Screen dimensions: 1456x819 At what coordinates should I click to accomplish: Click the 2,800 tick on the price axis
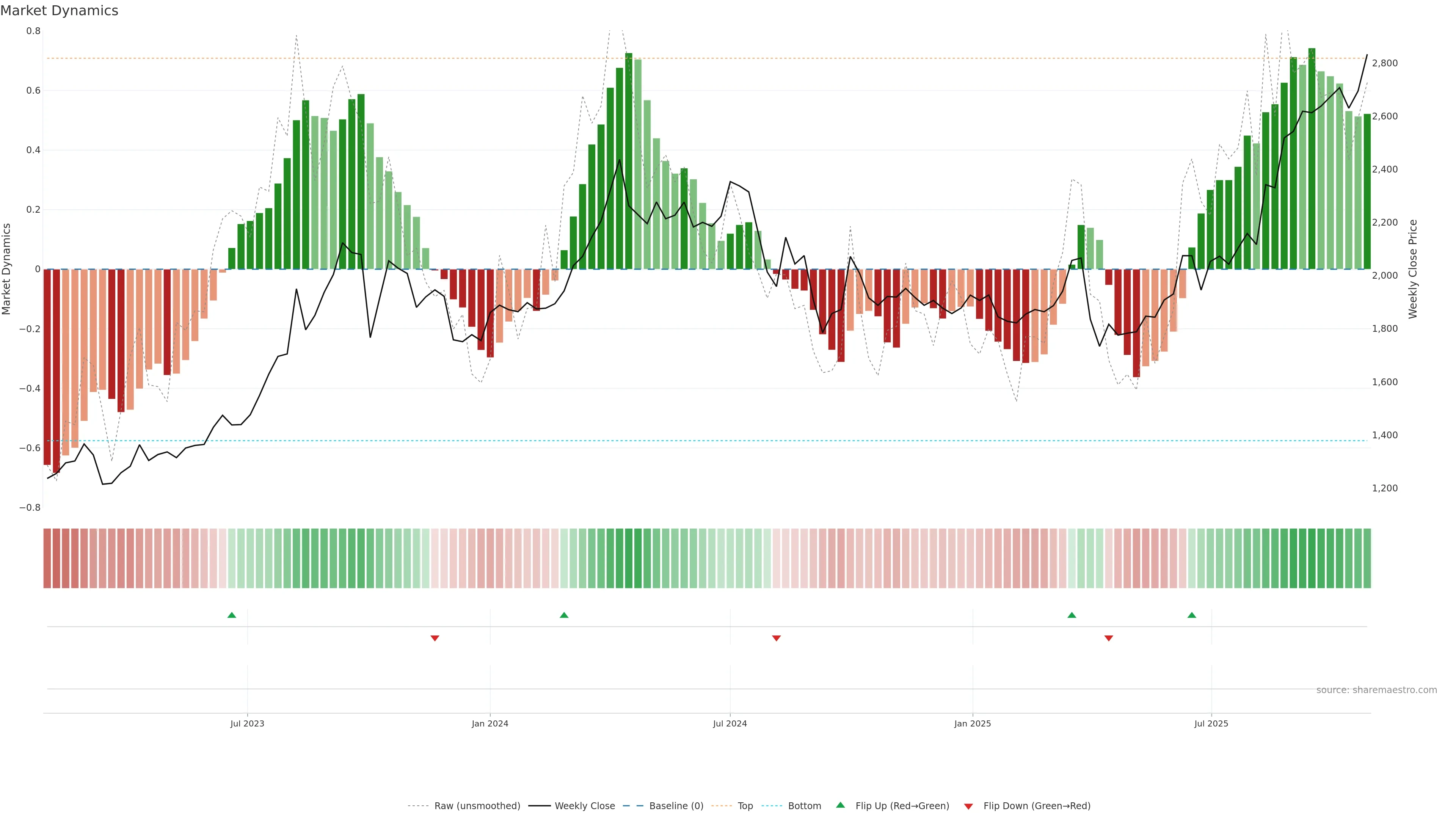pyautogui.click(x=1385, y=63)
